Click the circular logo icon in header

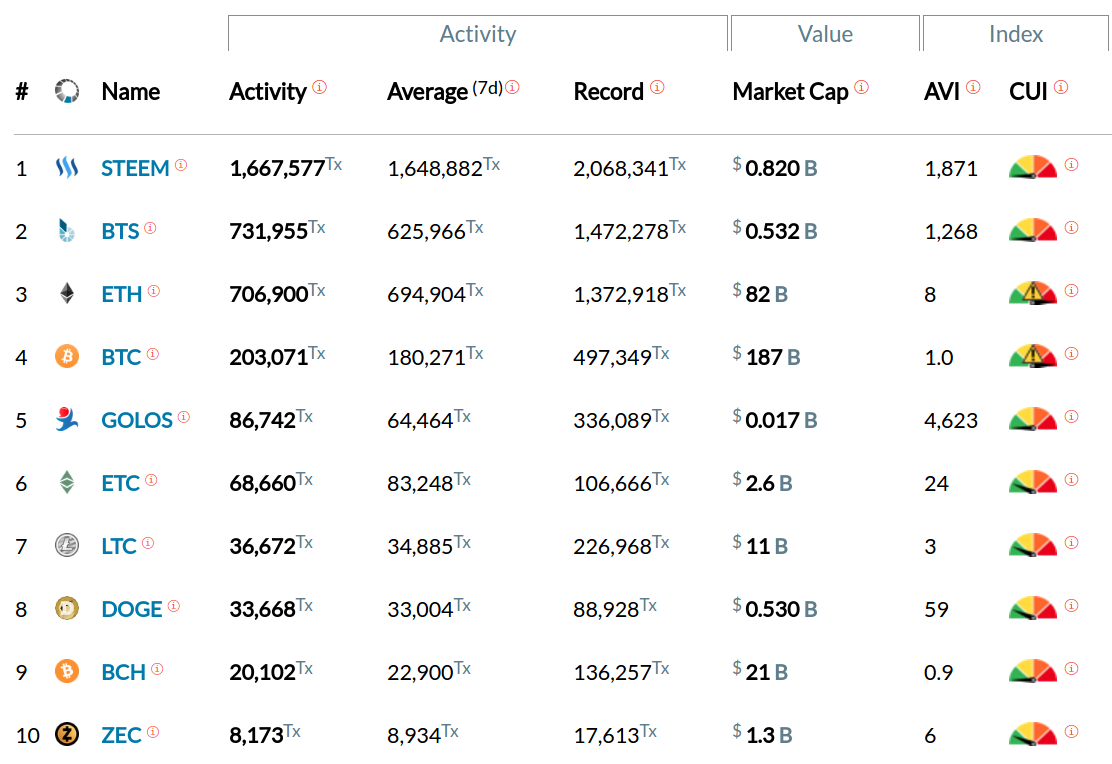click(x=67, y=91)
